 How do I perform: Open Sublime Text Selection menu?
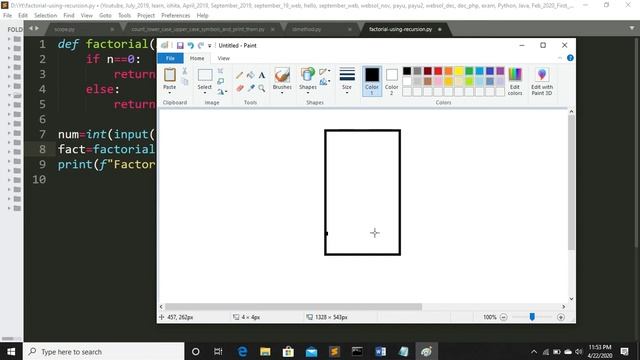(x=45, y=16)
